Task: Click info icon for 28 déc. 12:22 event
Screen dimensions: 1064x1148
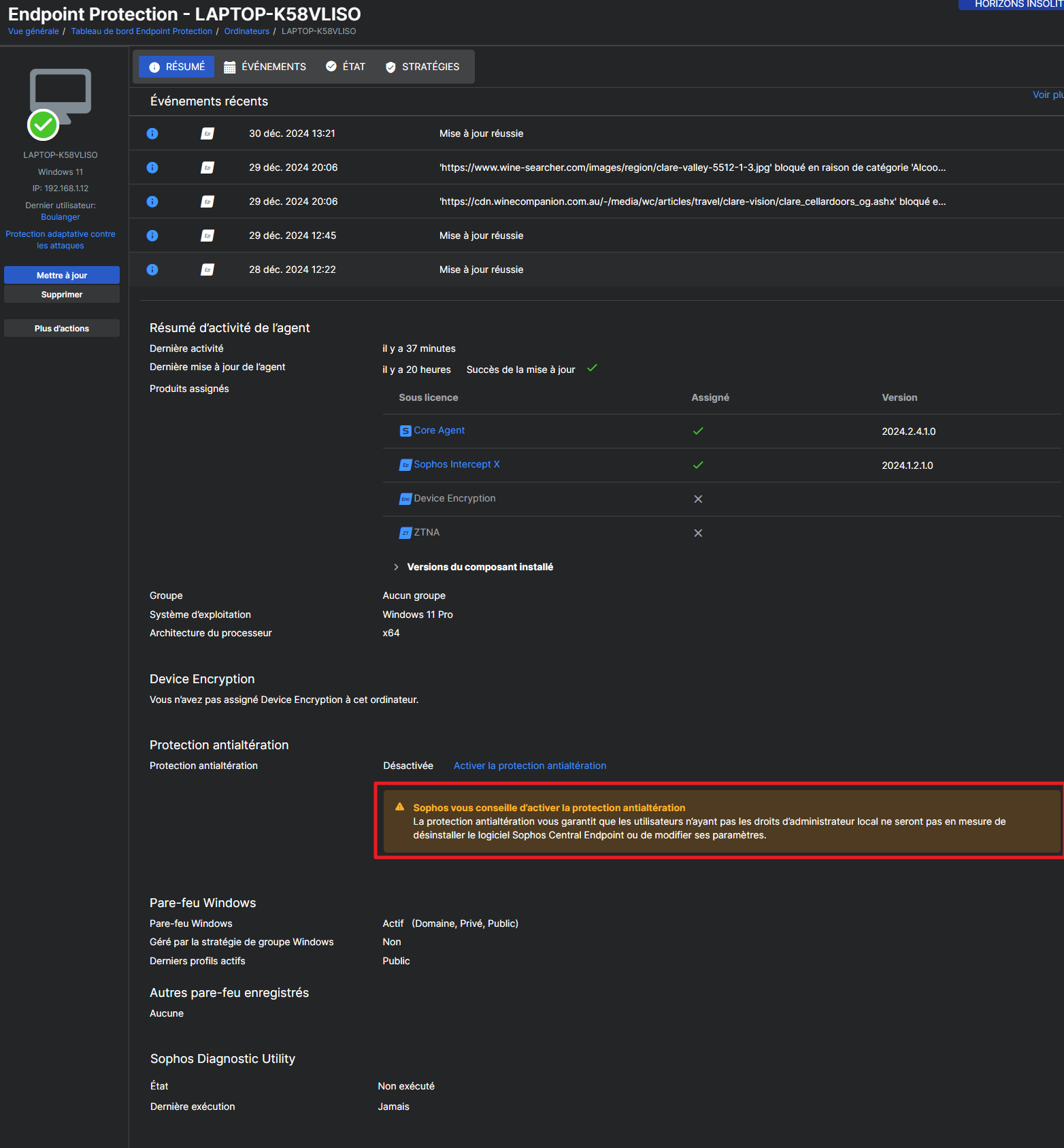Action: pyautogui.click(x=152, y=269)
